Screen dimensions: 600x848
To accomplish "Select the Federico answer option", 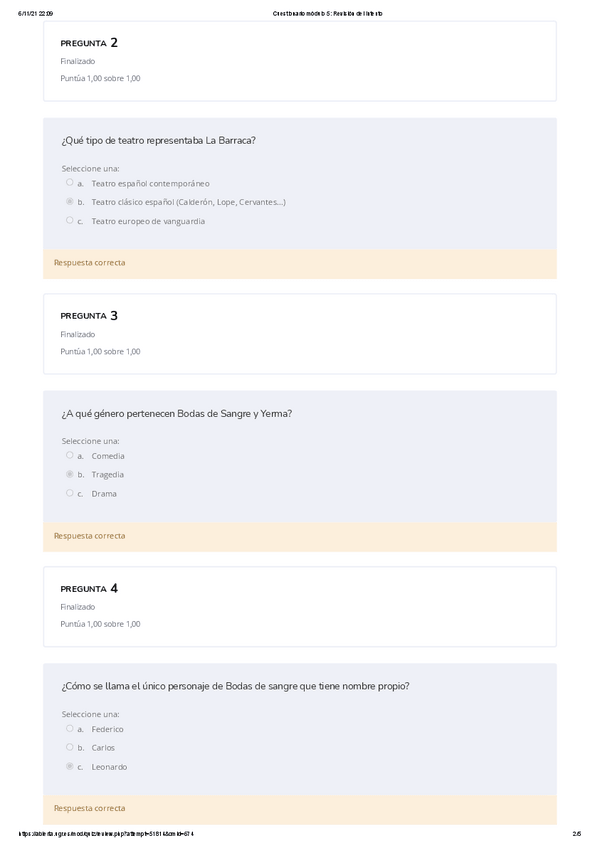I will (70, 729).
